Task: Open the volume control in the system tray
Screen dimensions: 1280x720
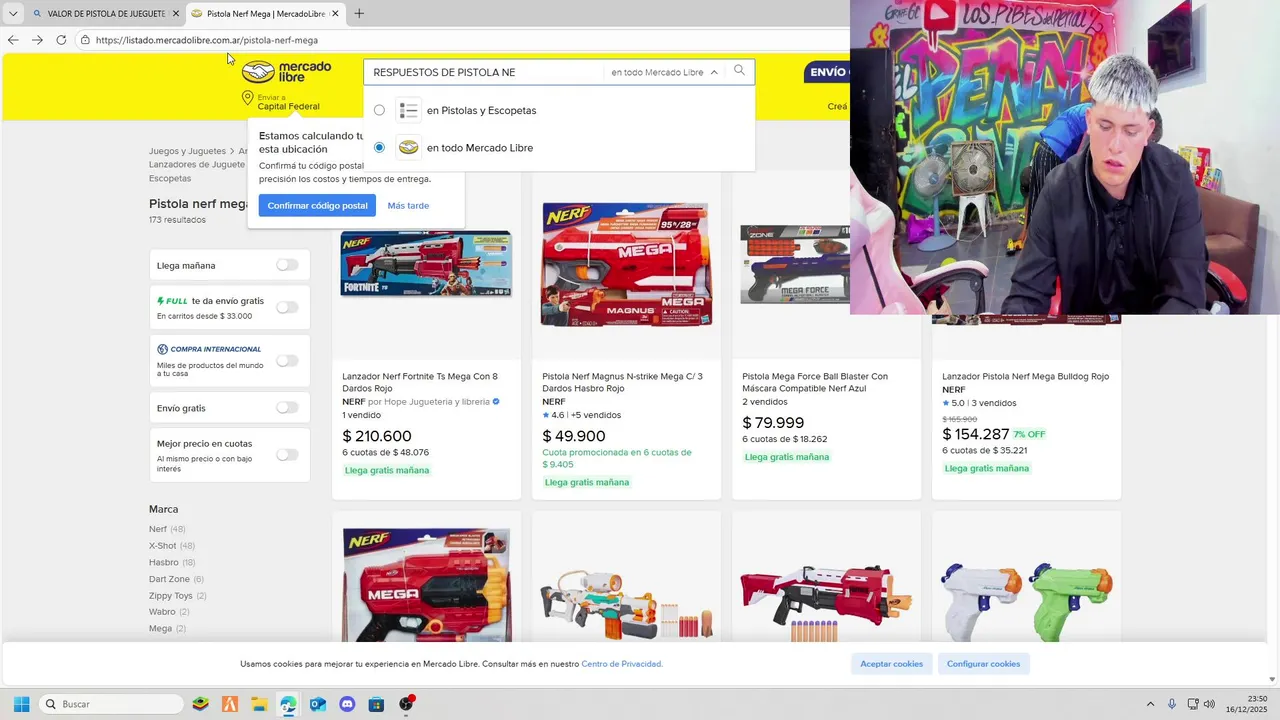Action: (1209, 704)
